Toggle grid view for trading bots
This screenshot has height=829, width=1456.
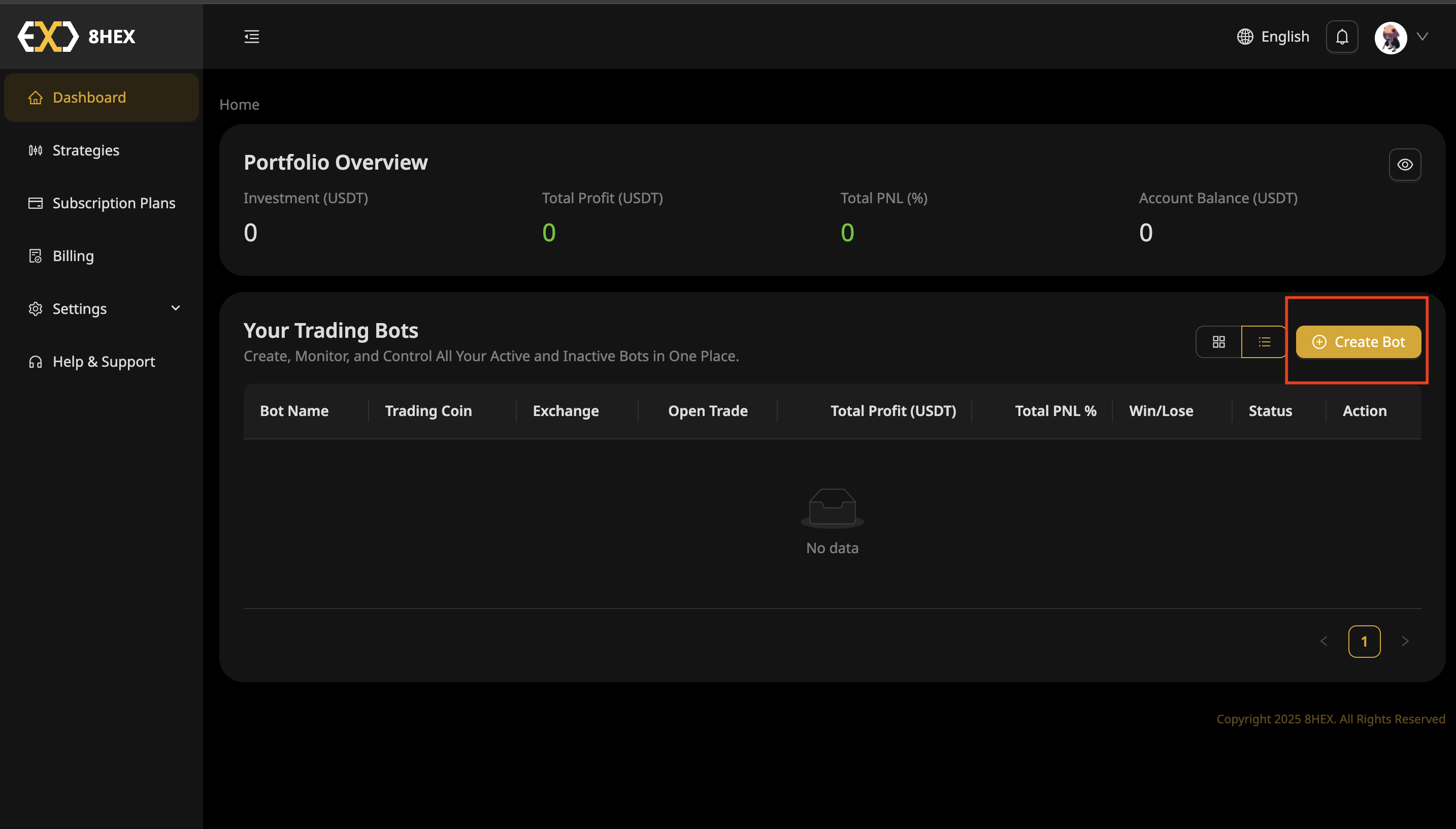coord(1219,342)
